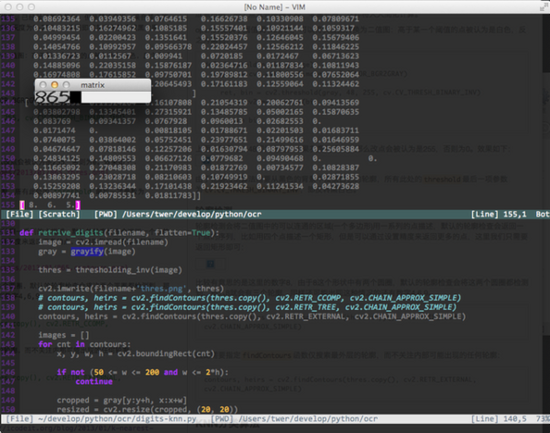Screen dimensions: 550x433
Task: Click the black square in matrix window
Action: point(75,97)
